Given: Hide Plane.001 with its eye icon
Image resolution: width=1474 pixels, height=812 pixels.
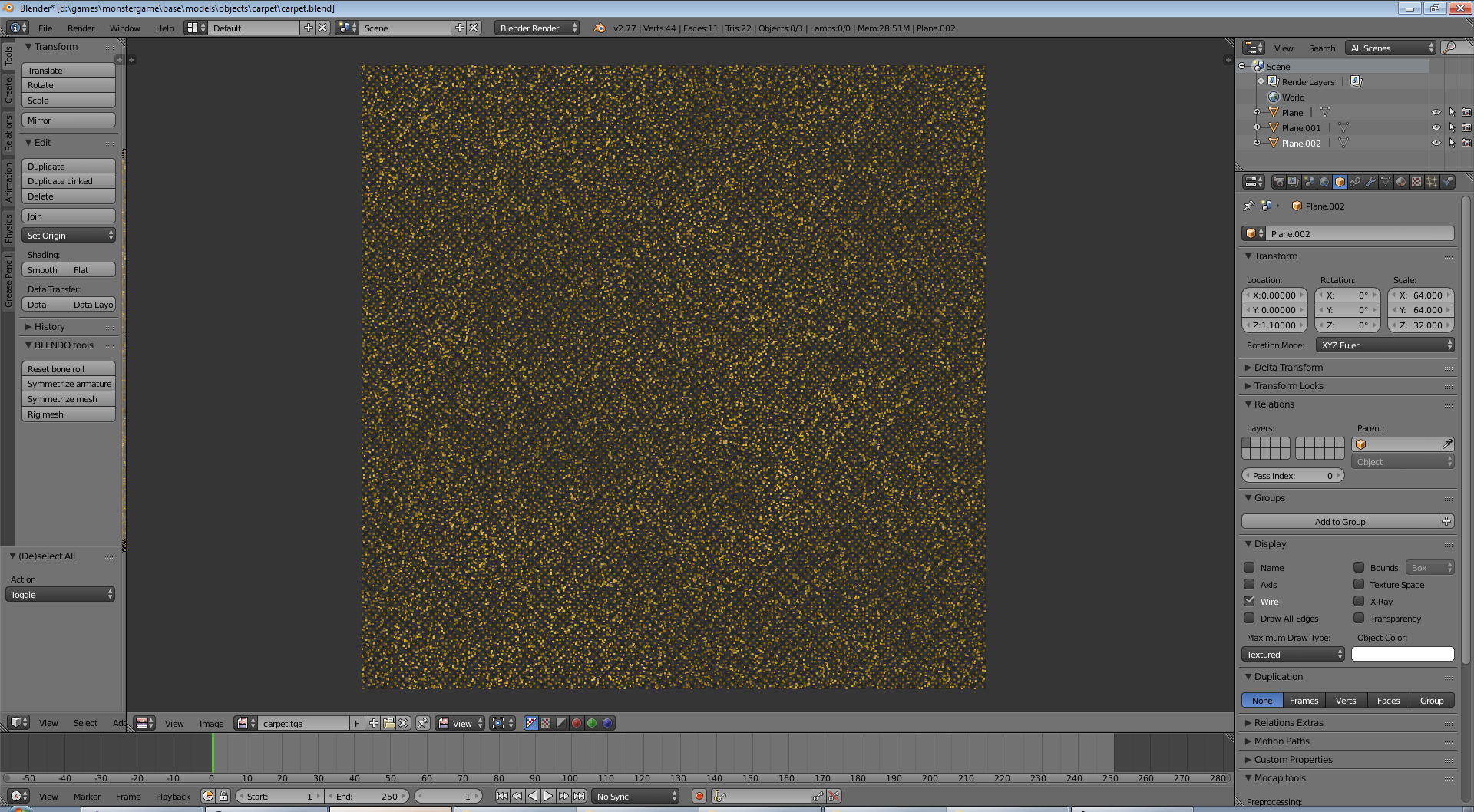Looking at the screenshot, I should pos(1436,127).
